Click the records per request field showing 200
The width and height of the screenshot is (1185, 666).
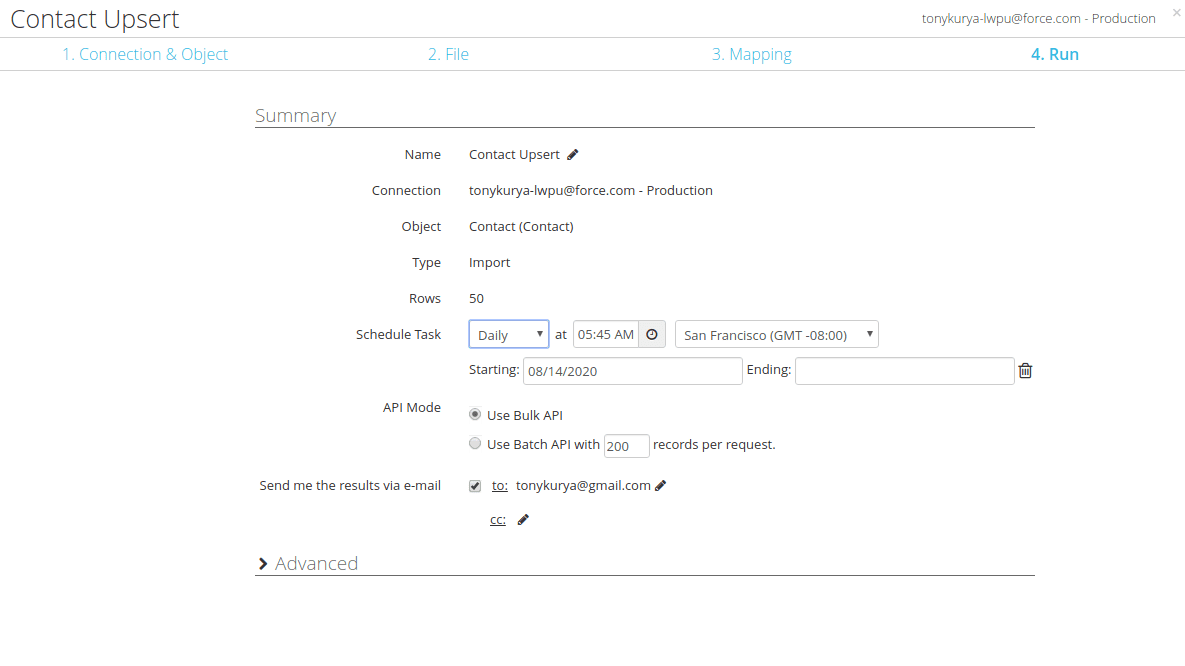coord(626,445)
